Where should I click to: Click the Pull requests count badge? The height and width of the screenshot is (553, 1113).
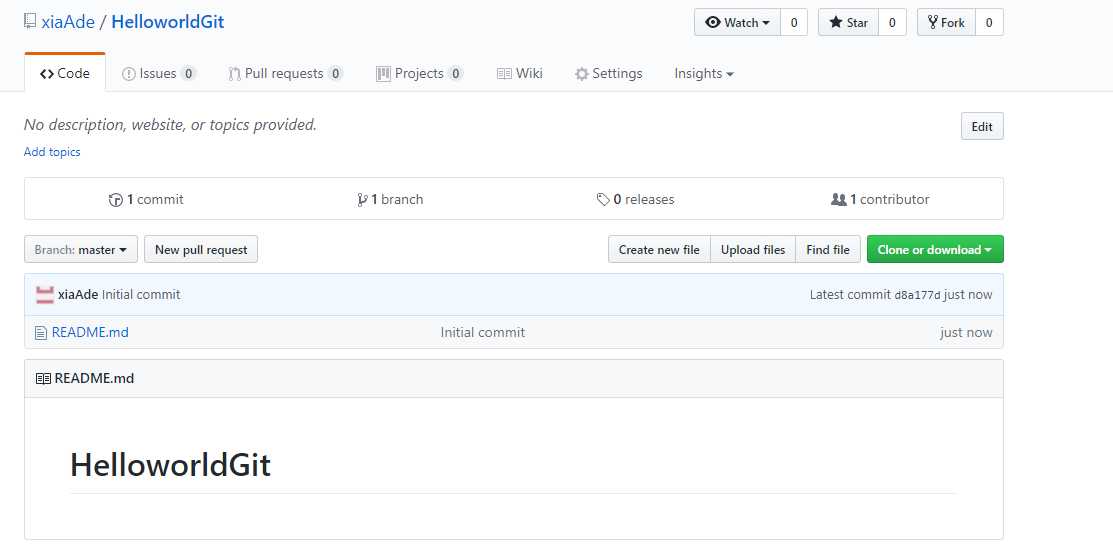coord(335,74)
